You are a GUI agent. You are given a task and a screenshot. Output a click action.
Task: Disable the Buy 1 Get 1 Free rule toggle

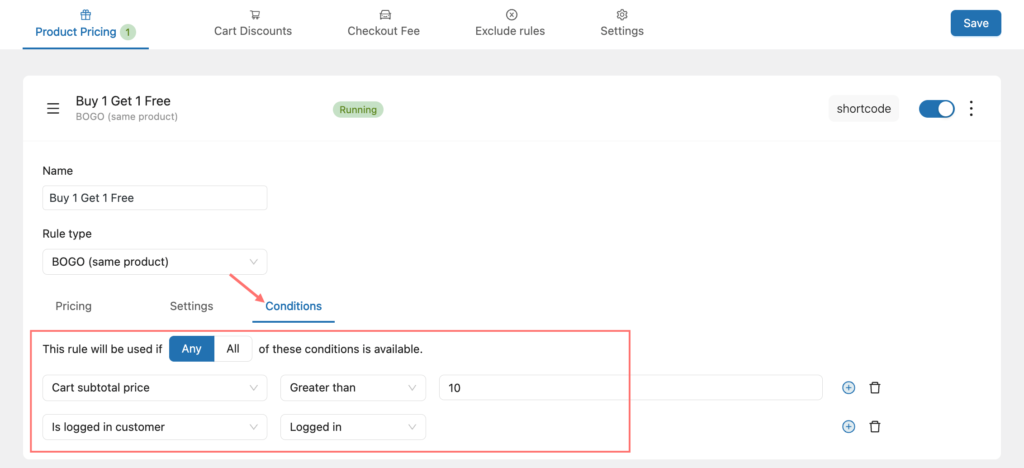click(936, 109)
